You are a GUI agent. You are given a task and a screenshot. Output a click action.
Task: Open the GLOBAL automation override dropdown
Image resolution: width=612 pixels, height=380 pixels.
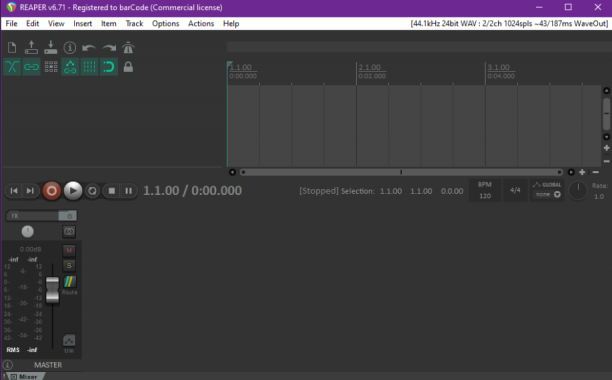pyautogui.click(x=547, y=190)
